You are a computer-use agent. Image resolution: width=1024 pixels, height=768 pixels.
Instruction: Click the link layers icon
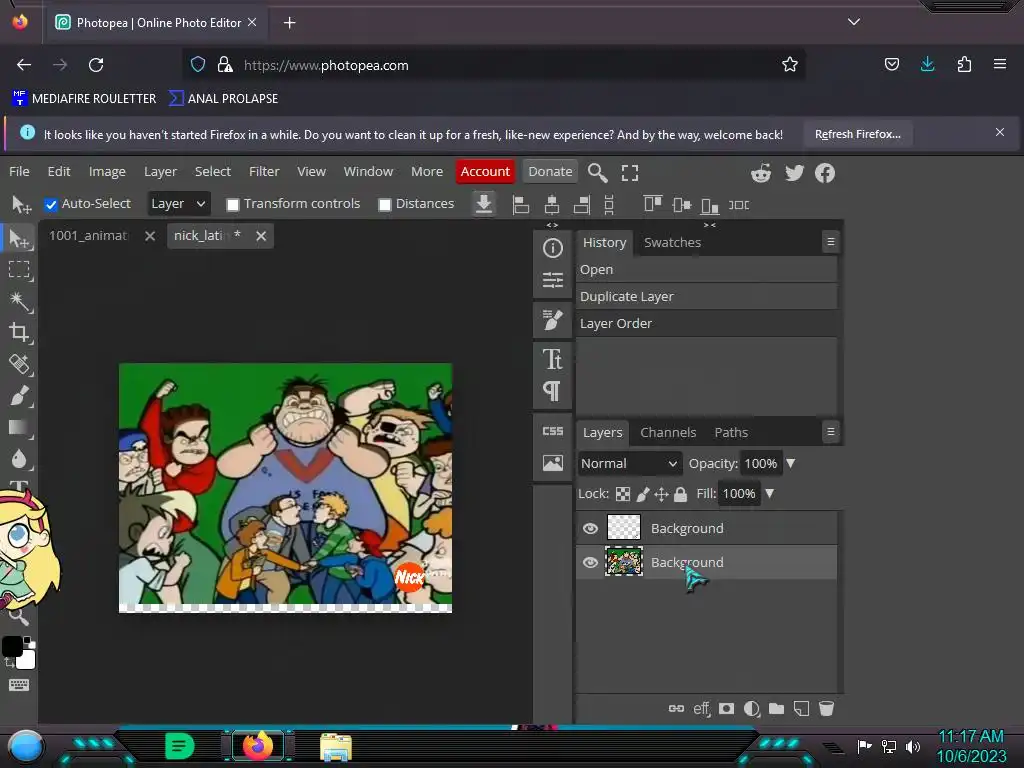click(x=677, y=709)
